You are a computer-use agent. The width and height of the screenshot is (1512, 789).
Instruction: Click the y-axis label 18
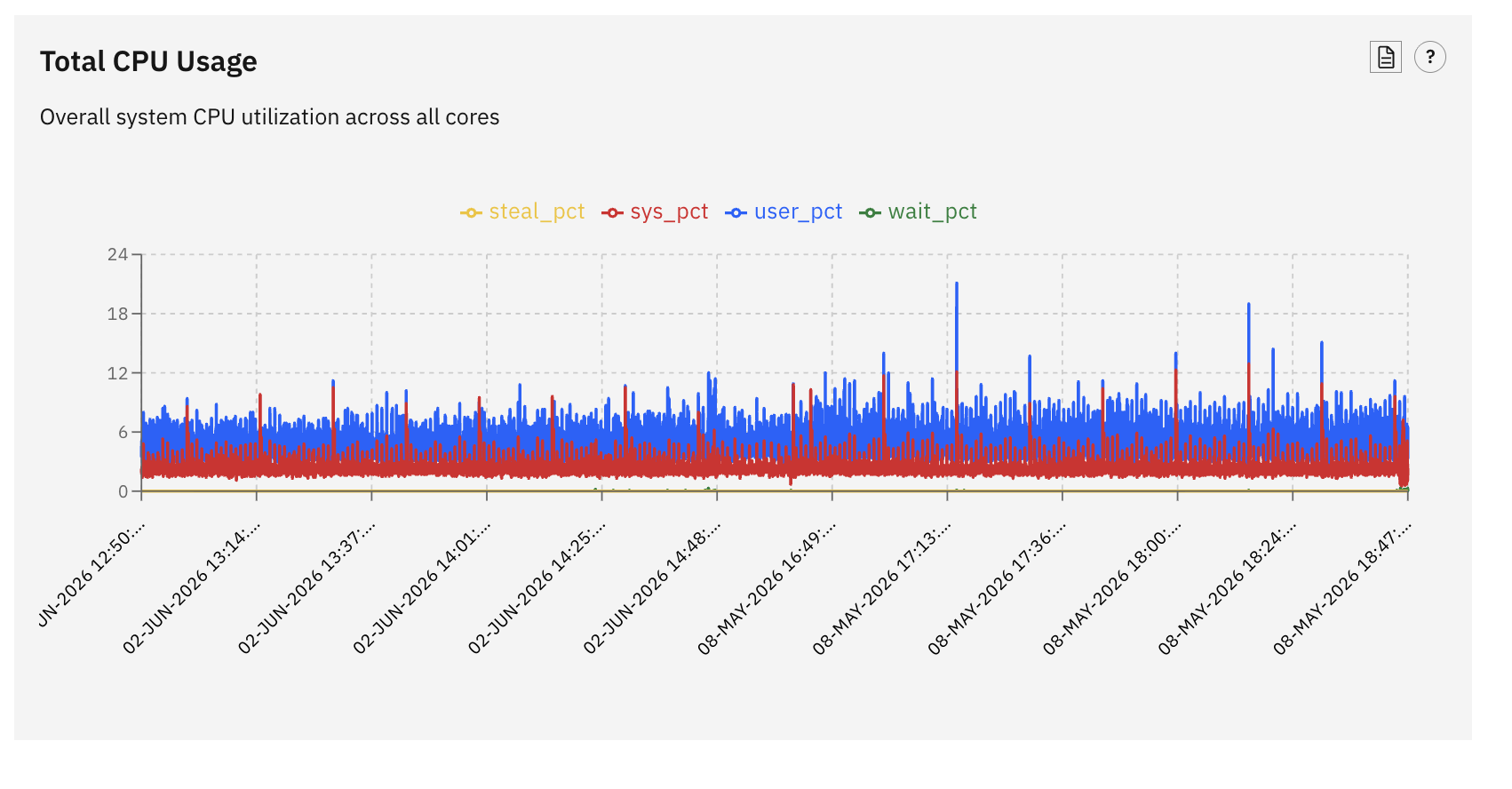(117, 314)
